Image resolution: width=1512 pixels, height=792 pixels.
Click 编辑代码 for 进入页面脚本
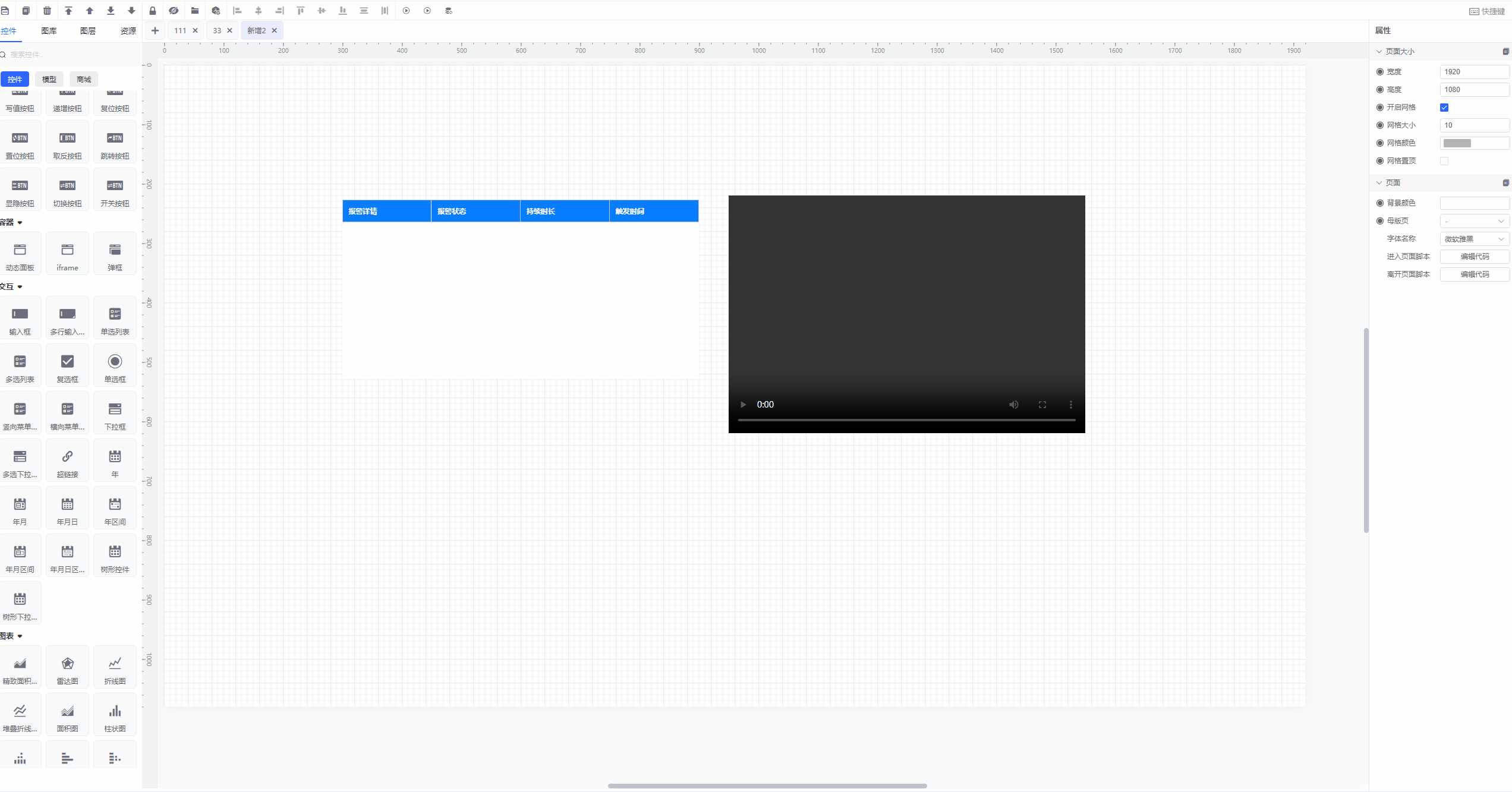pyautogui.click(x=1474, y=257)
